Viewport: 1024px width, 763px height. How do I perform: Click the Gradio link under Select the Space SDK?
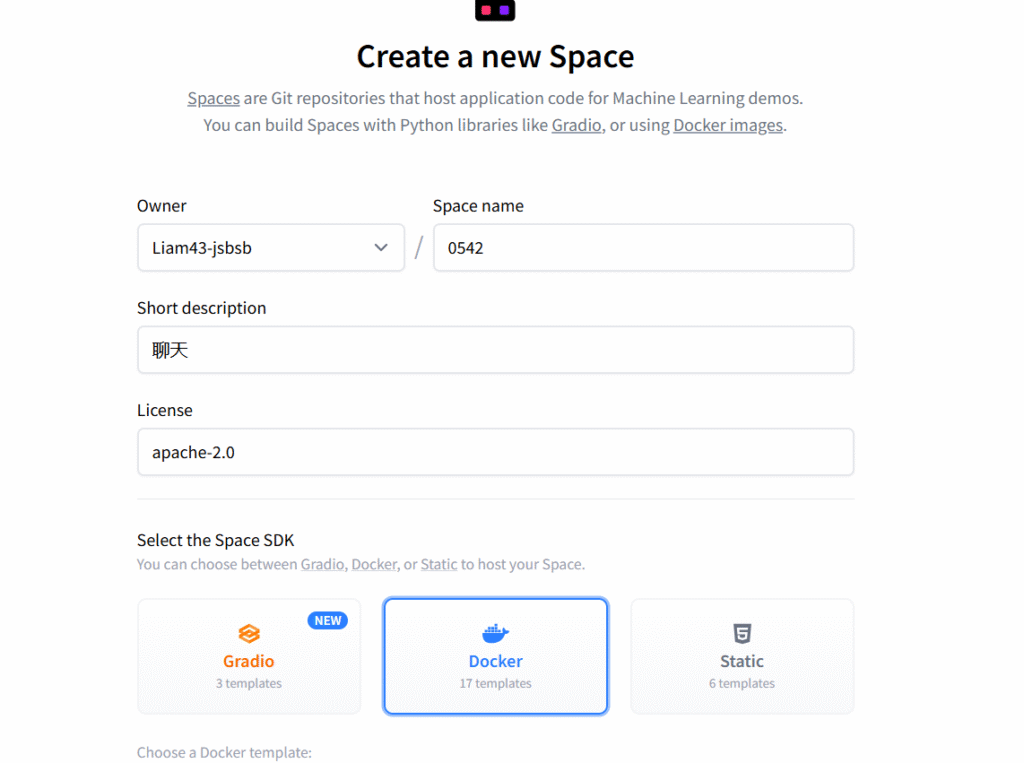pyautogui.click(x=321, y=564)
